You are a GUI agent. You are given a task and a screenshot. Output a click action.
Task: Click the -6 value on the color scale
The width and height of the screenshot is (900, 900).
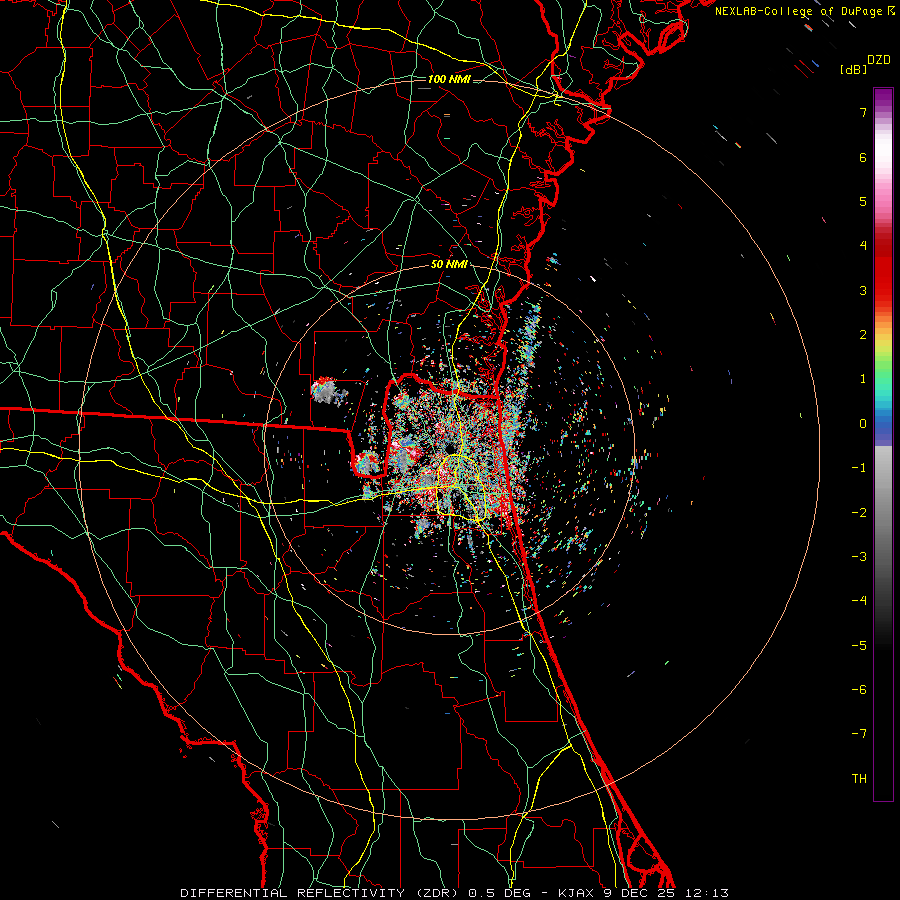[x=859, y=690]
